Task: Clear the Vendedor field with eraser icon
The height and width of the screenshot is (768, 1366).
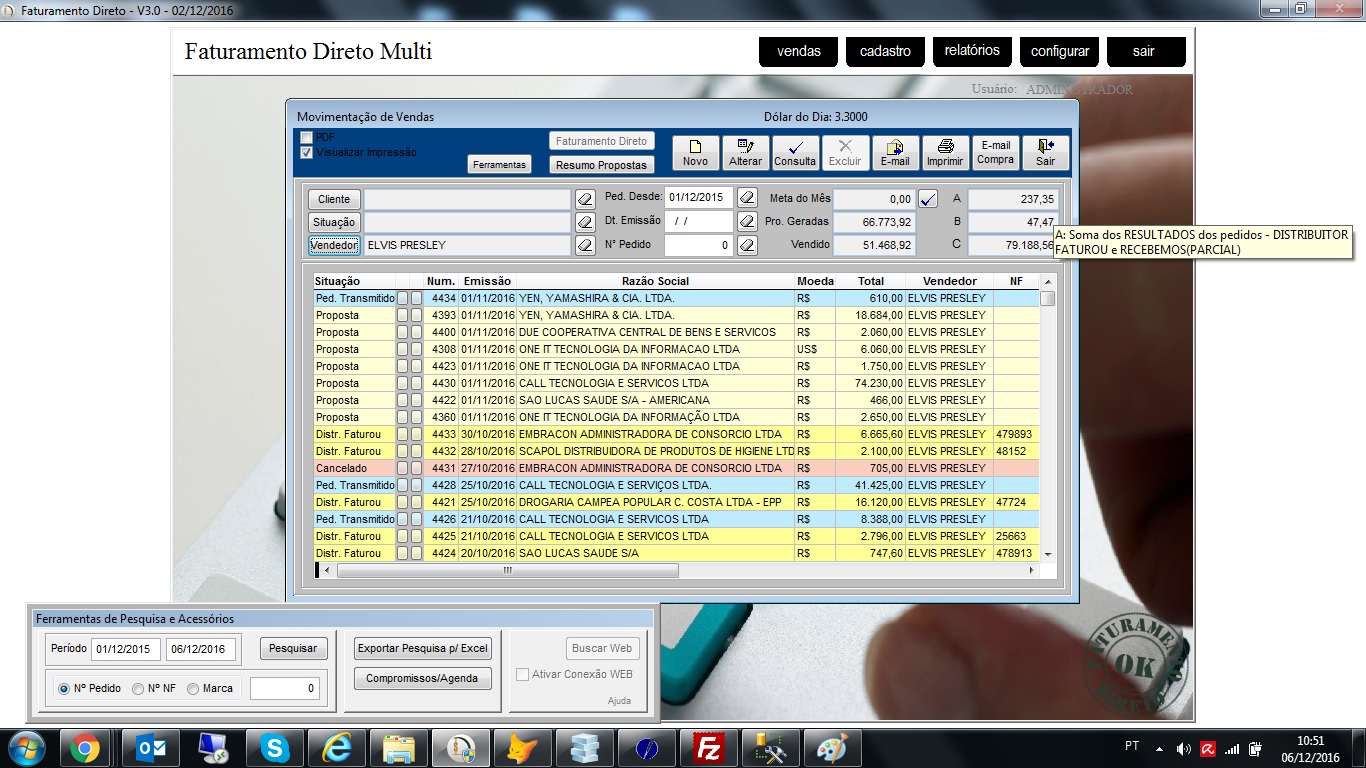Action: 586,245
